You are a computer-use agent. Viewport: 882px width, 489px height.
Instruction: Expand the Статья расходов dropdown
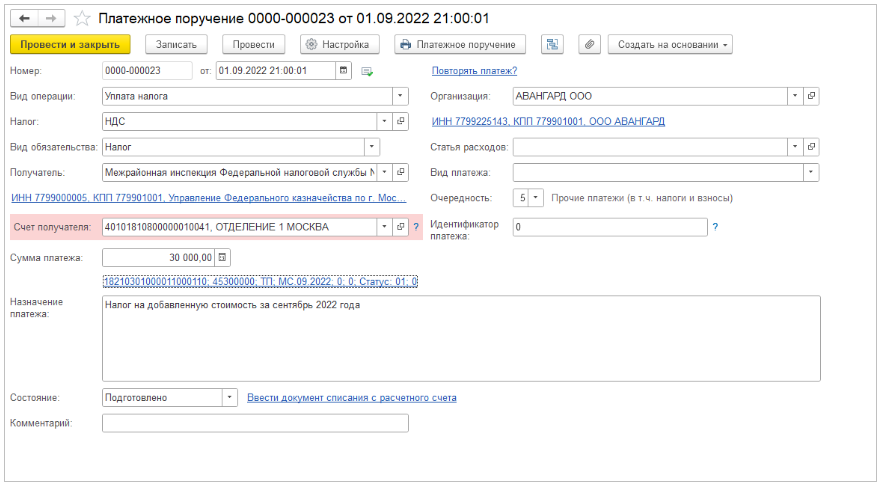tap(795, 147)
